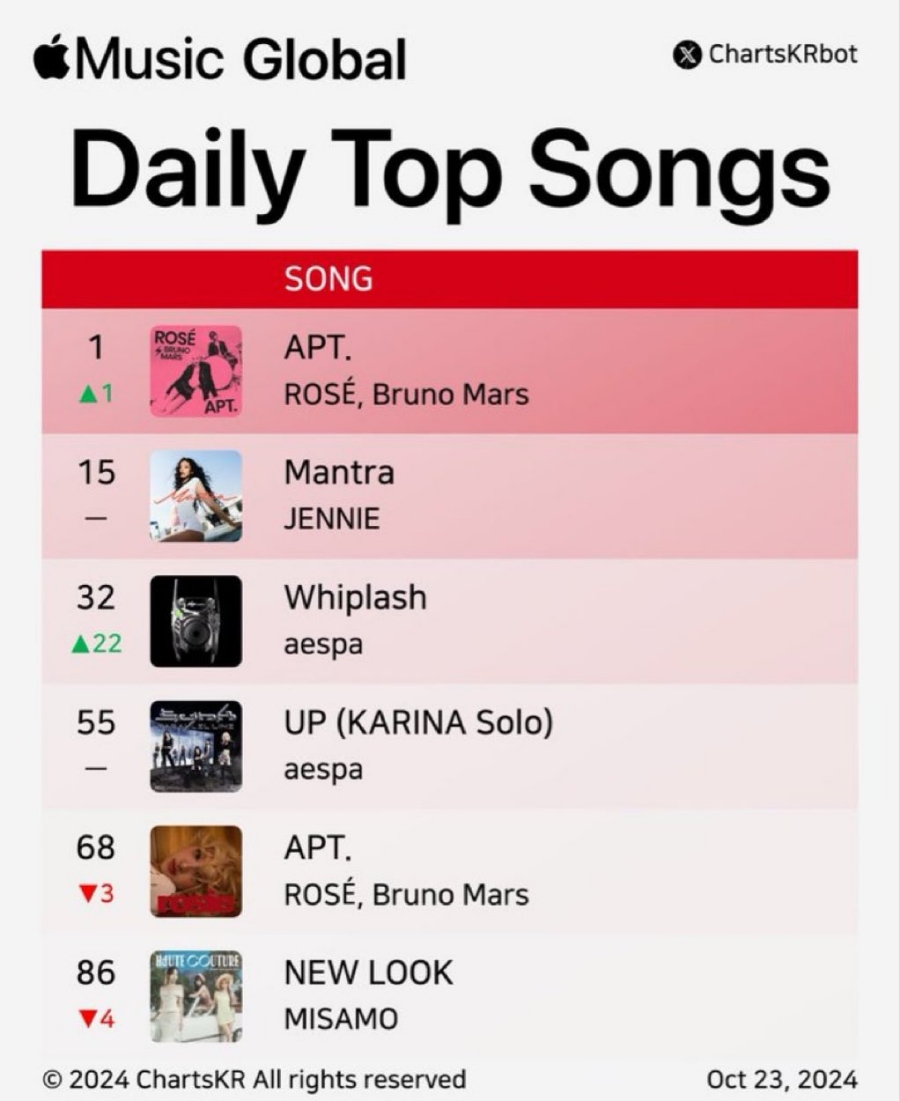Click the MISAMO artist name

coord(340,1019)
